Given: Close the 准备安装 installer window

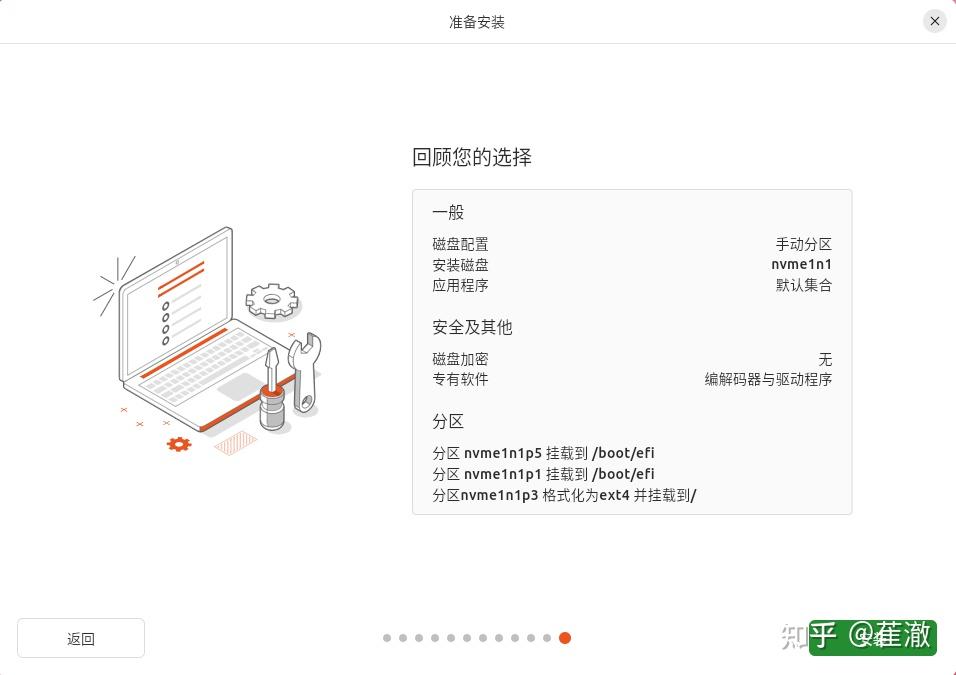Looking at the screenshot, I should (934, 21).
